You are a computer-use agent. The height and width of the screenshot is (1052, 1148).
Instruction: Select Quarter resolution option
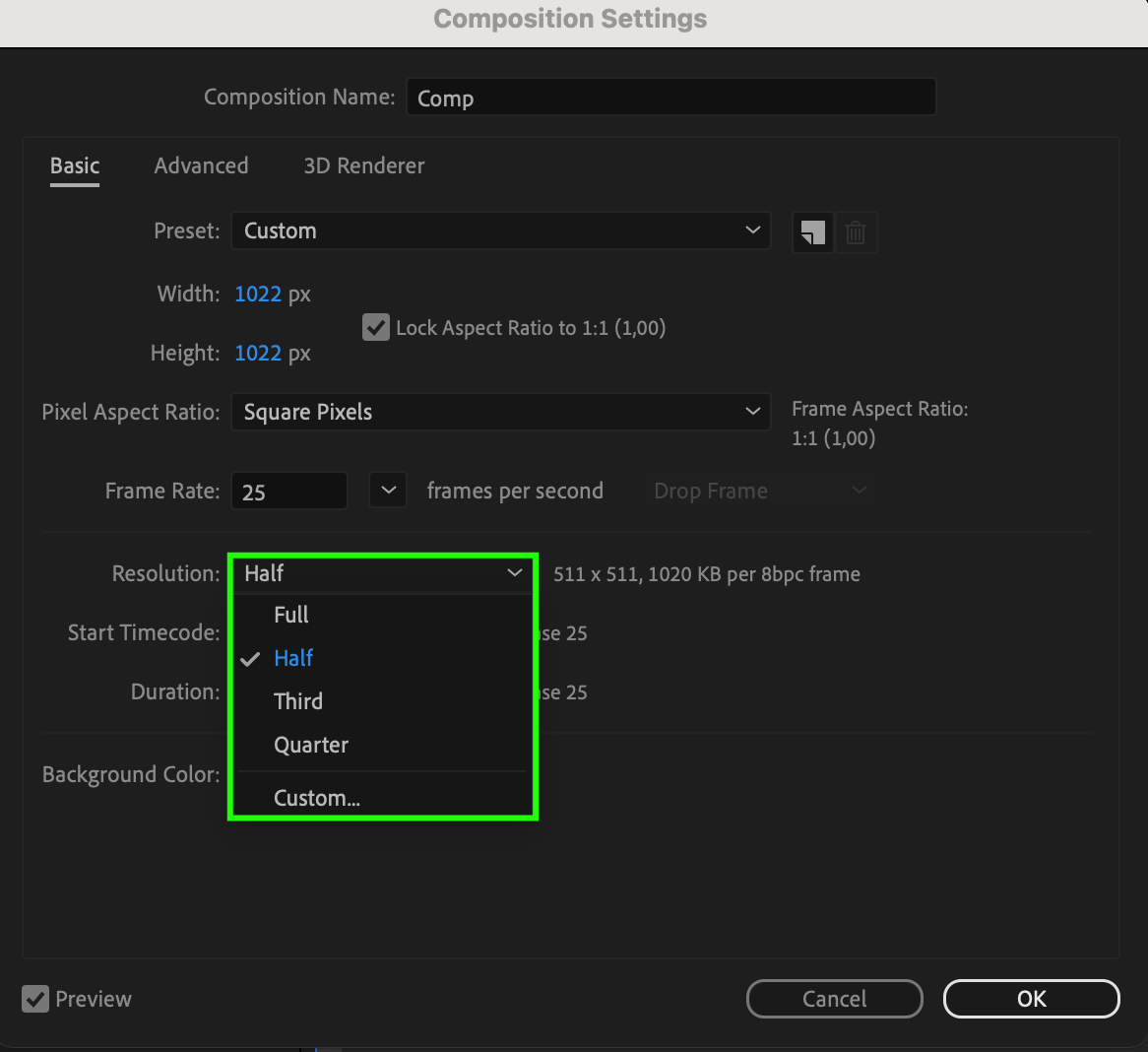311,745
